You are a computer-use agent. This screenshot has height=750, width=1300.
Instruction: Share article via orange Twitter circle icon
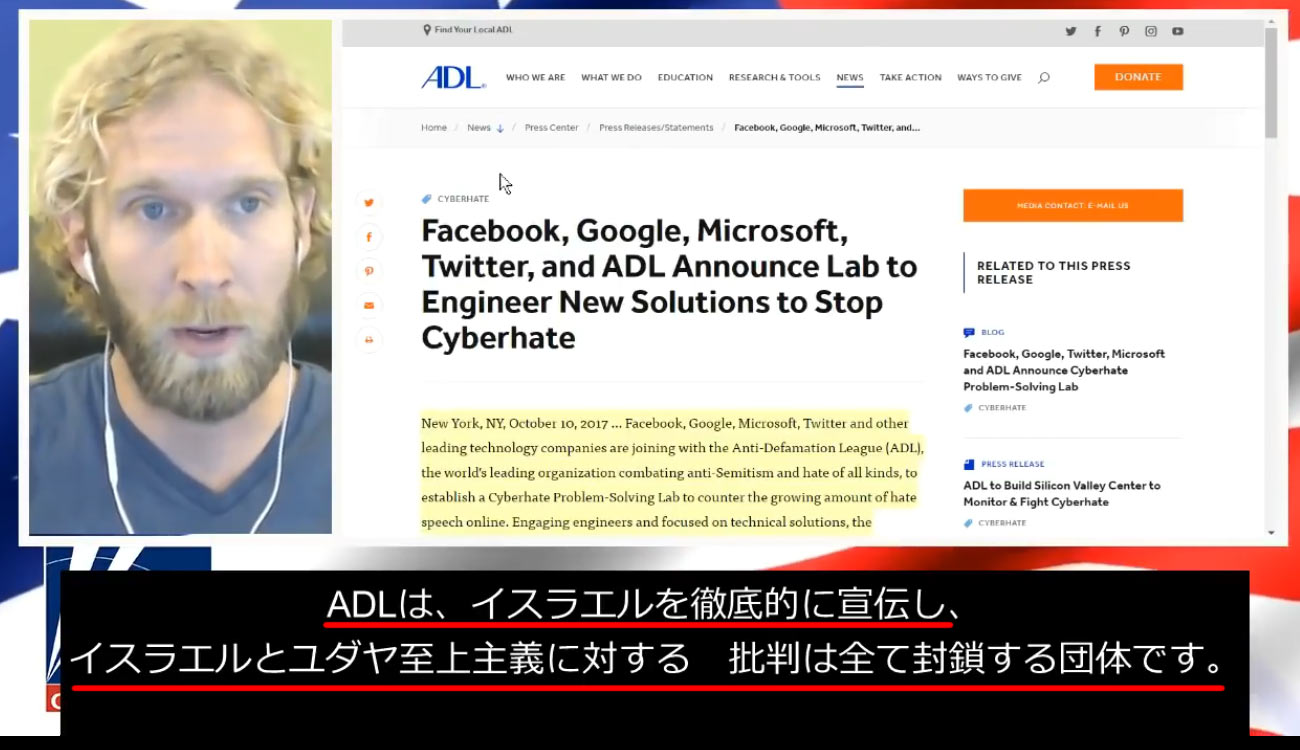tap(369, 202)
